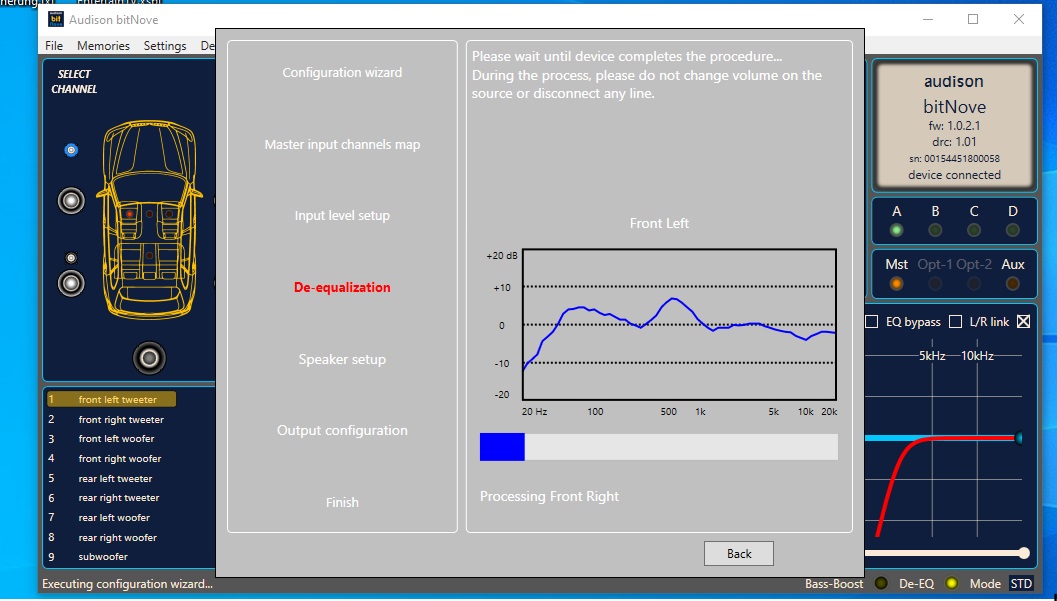This screenshot has width=1057, height=601.
Task: Switch to memory preset B
Action: [935, 230]
